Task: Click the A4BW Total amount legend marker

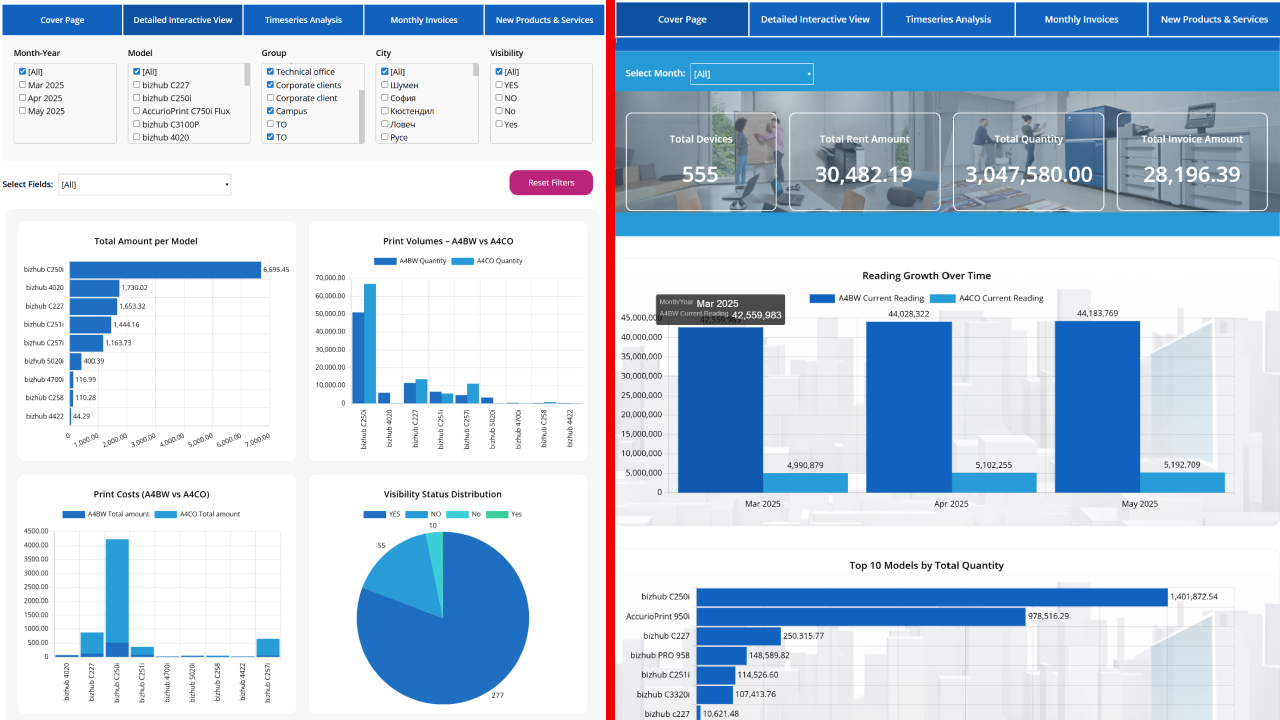Action: [x=74, y=514]
